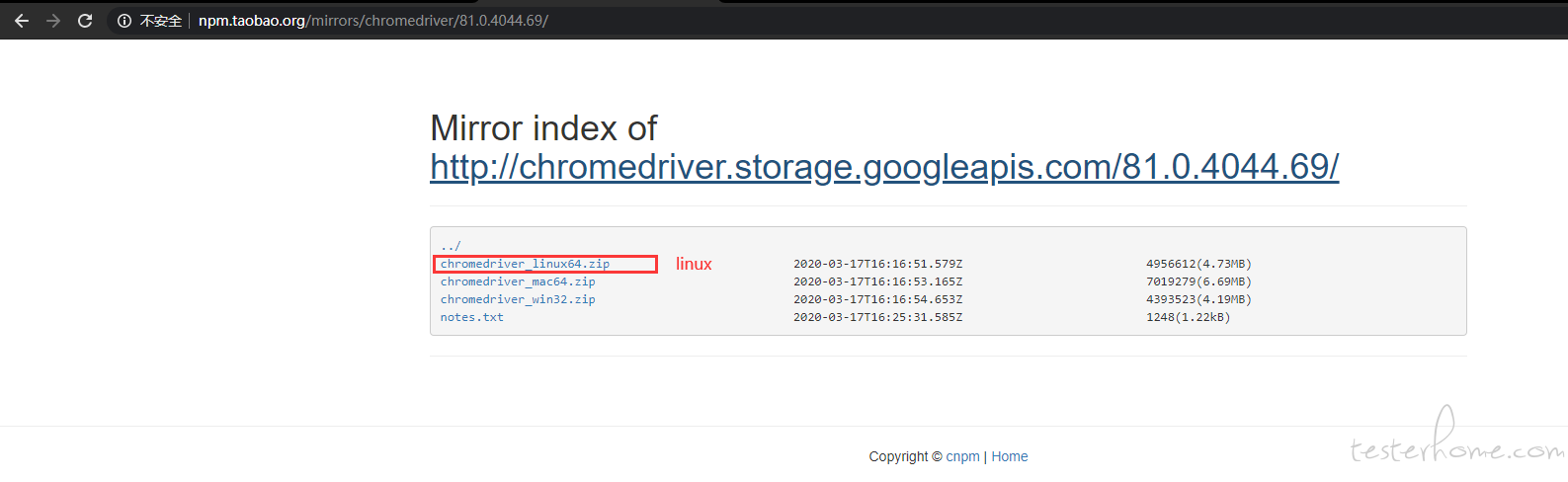
Task: Click the 4956612(4.73MB) file size text
Action: (x=1198, y=264)
